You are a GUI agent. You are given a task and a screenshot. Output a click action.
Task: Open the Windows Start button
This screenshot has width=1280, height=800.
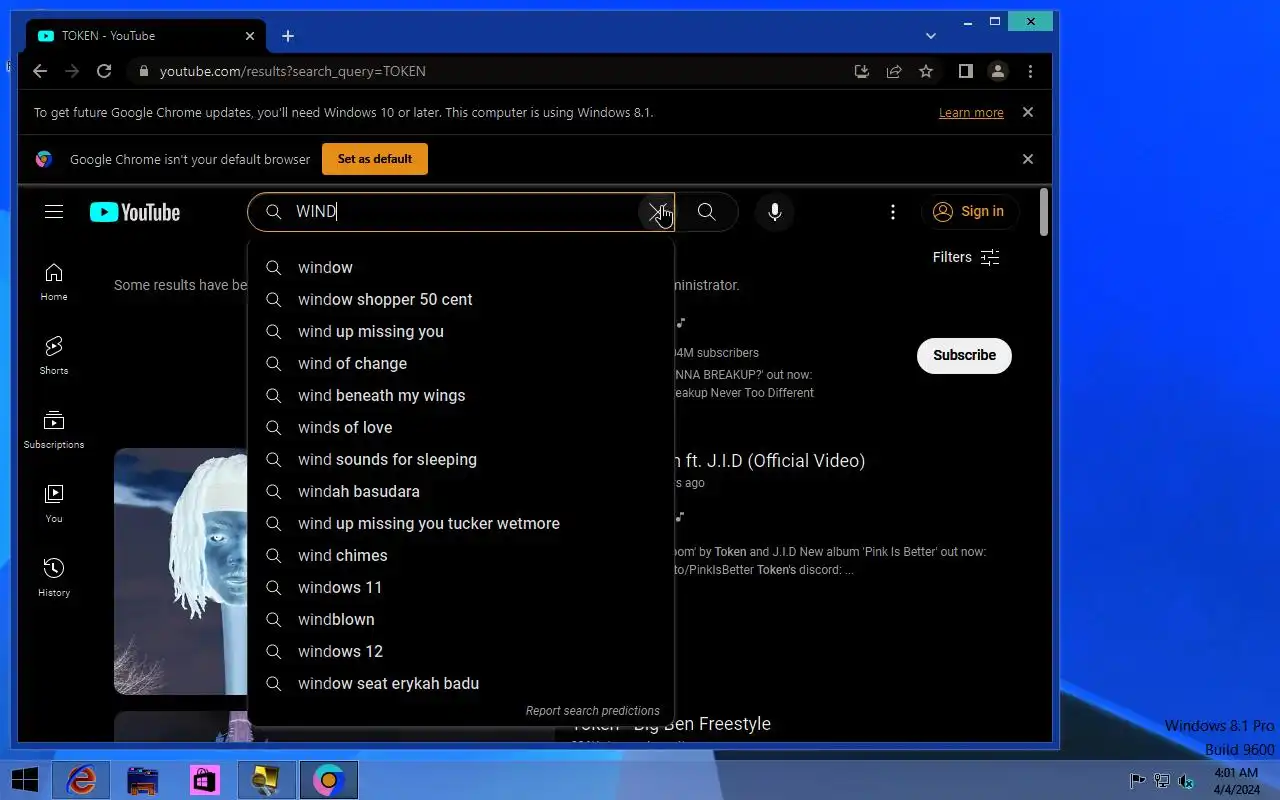tap(25, 780)
